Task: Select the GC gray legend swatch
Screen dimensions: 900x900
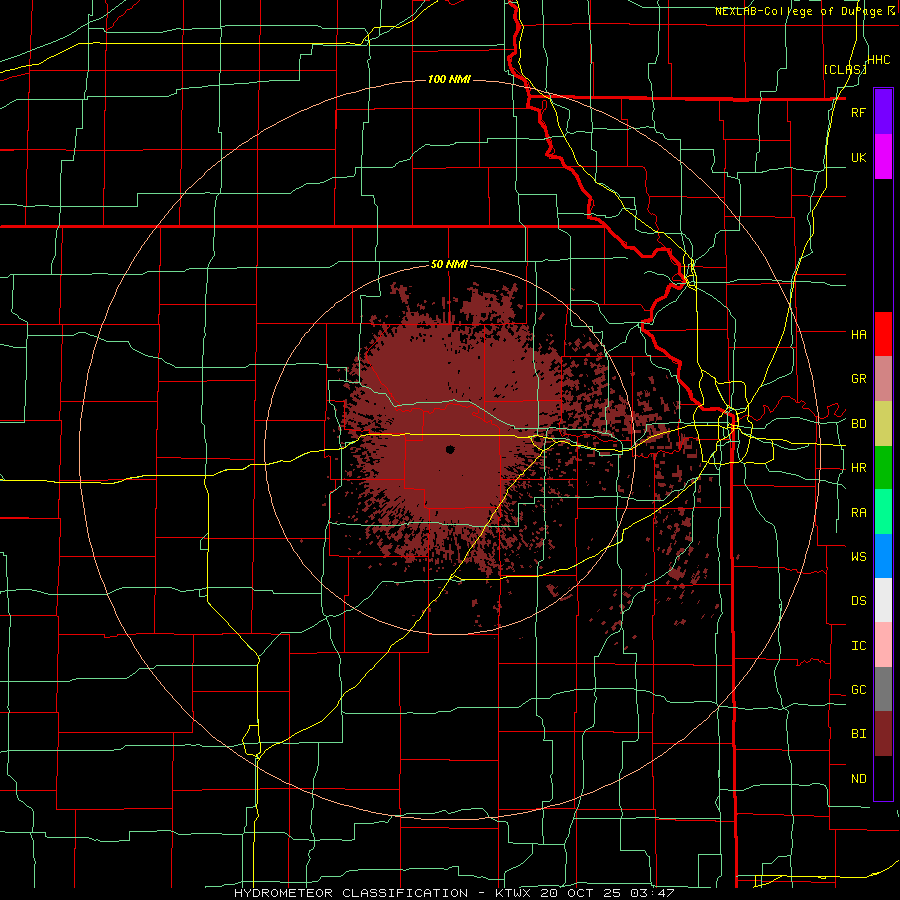Action: [x=883, y=689]
